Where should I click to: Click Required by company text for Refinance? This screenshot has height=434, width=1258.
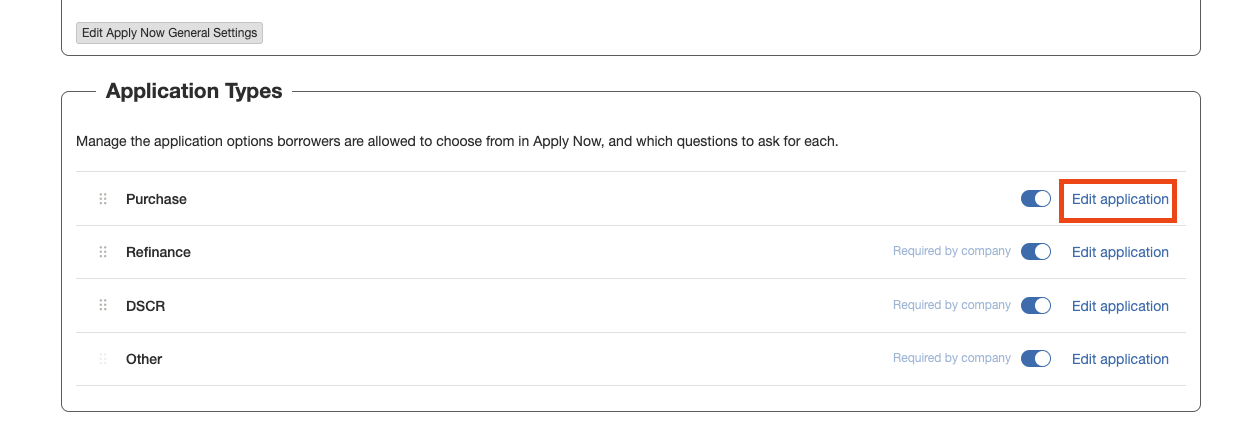[x=951, y=251]
